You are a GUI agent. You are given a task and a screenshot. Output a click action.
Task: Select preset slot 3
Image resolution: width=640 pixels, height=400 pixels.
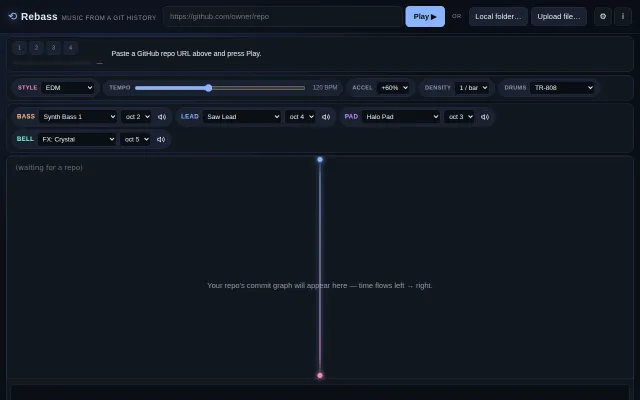tap(53, 48)
